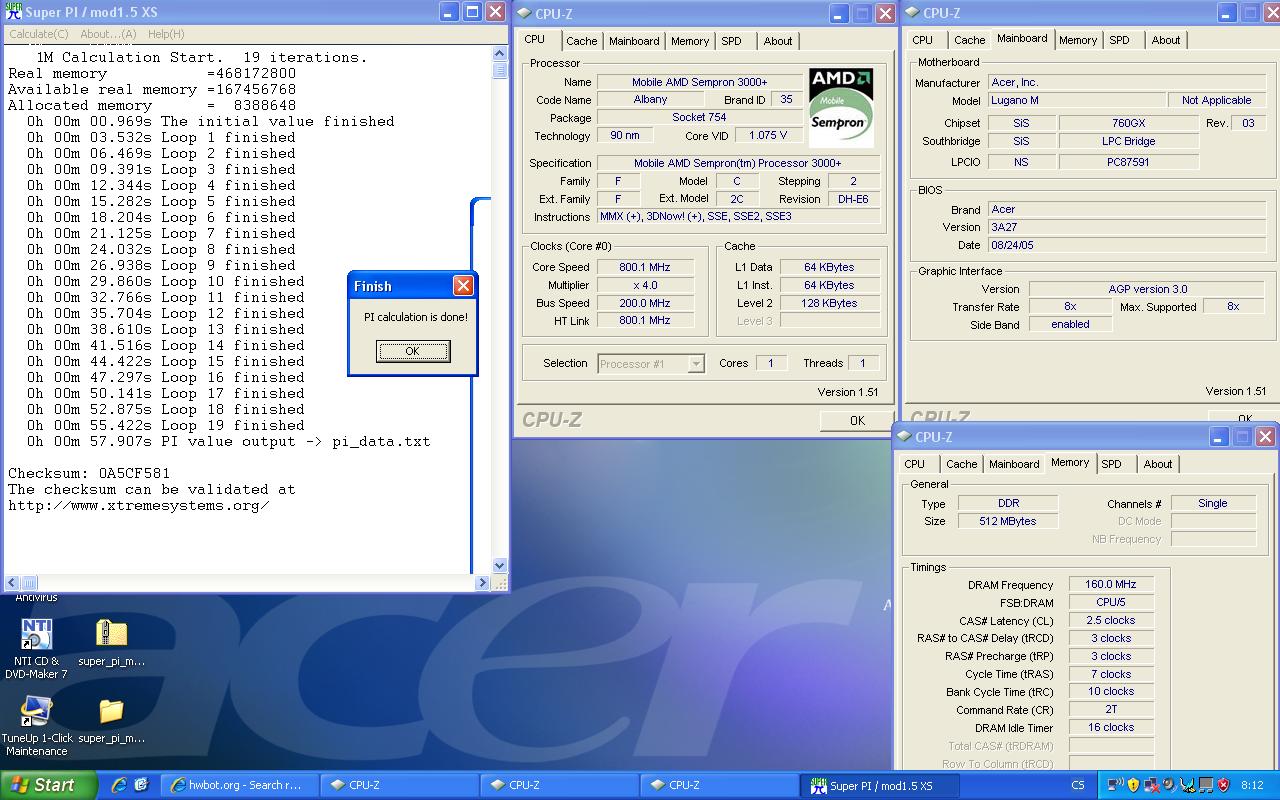Open the About...(A) menu in Super PI
Screen dimensions: 1280x800
pos(107,34)
